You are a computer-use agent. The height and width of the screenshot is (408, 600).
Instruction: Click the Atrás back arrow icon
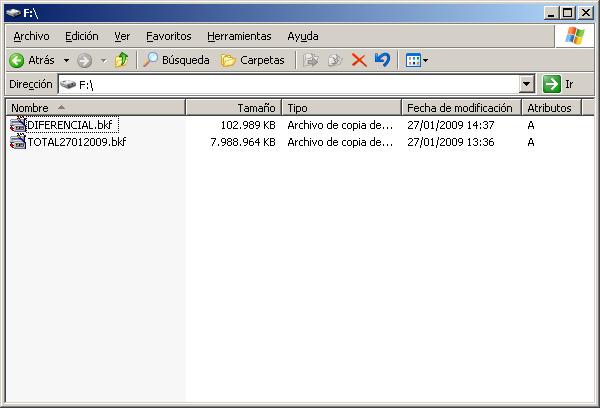click(x=17, y=60)
